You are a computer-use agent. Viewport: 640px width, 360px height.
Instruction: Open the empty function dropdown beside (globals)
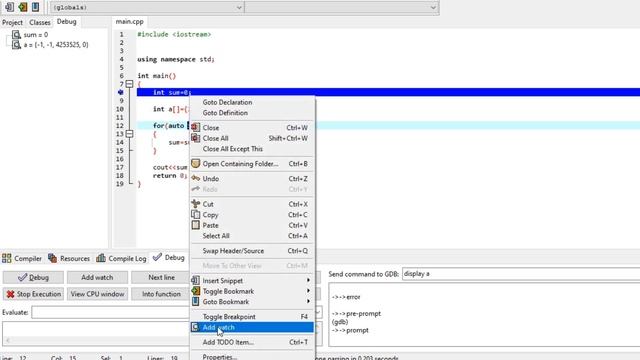click(x=342, y=7)
